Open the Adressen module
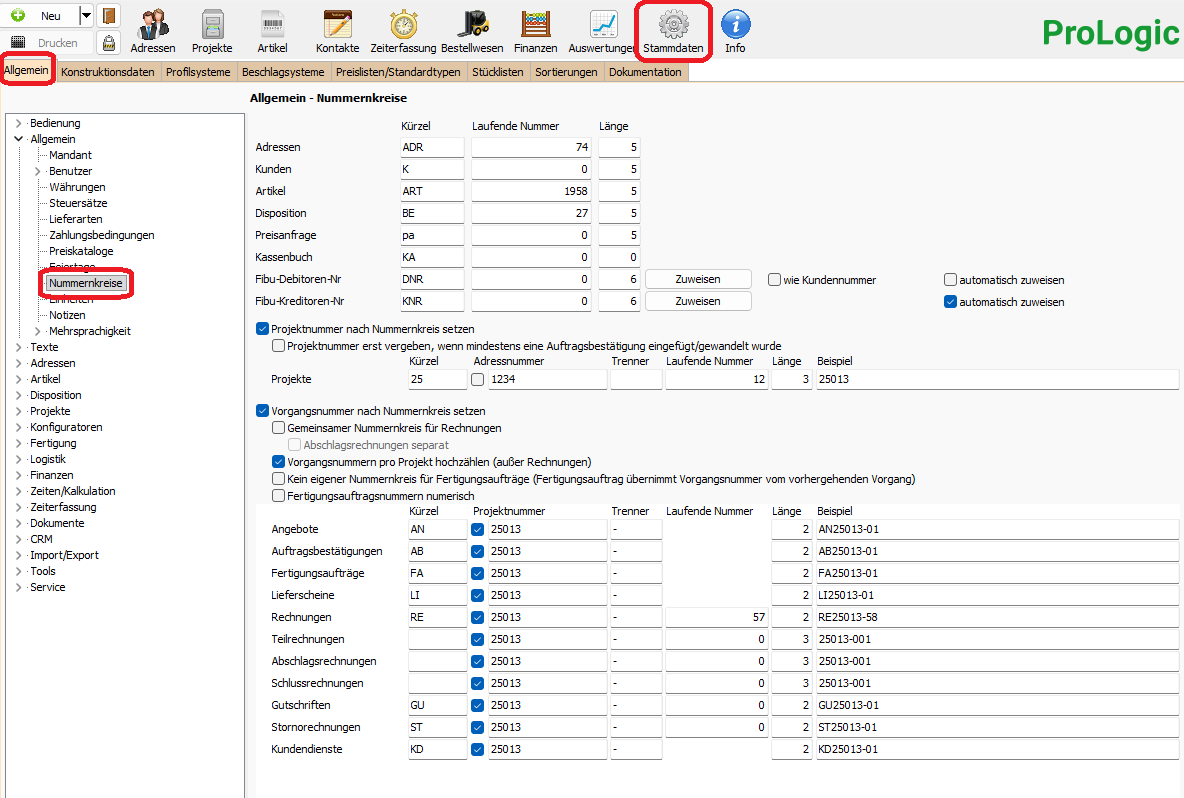Image resolution: width=1184 pixels, height=798 pixels. coord(152,29)
